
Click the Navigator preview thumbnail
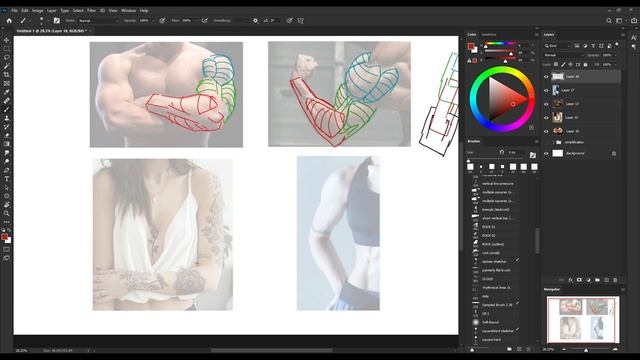click(x=583, y=320)
